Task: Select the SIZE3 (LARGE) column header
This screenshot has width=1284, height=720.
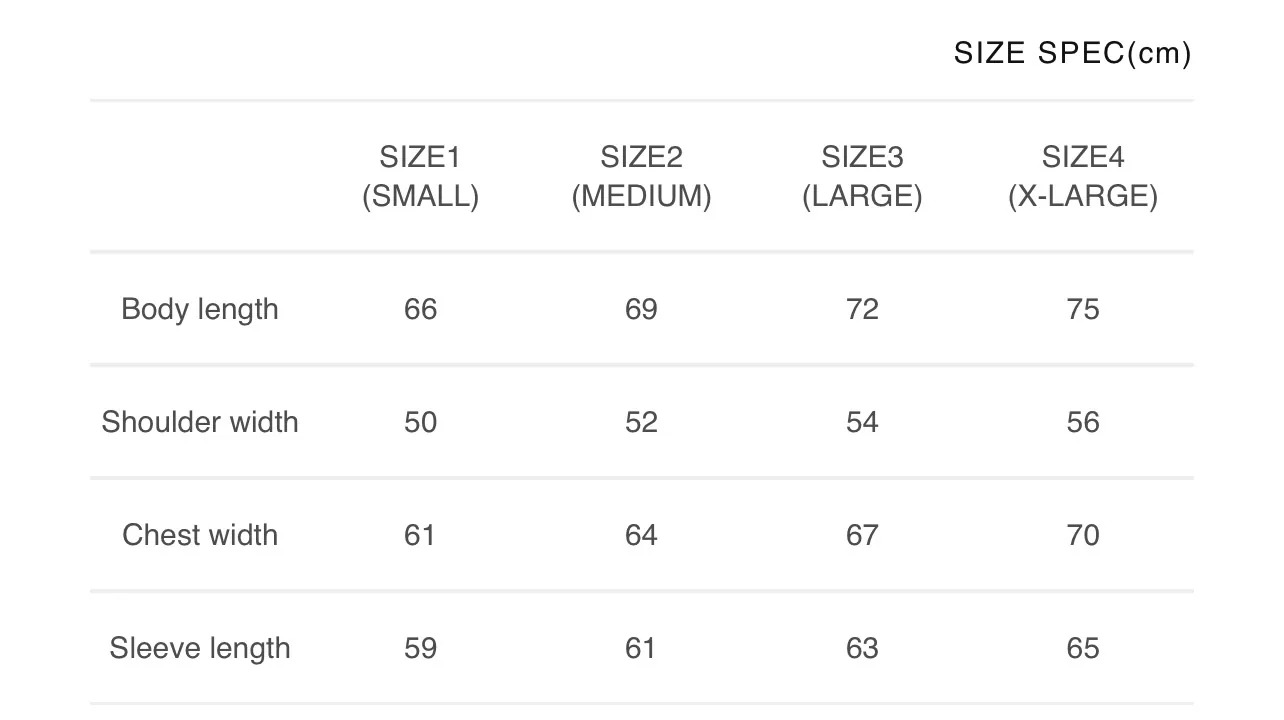Action: click(862, 176)
